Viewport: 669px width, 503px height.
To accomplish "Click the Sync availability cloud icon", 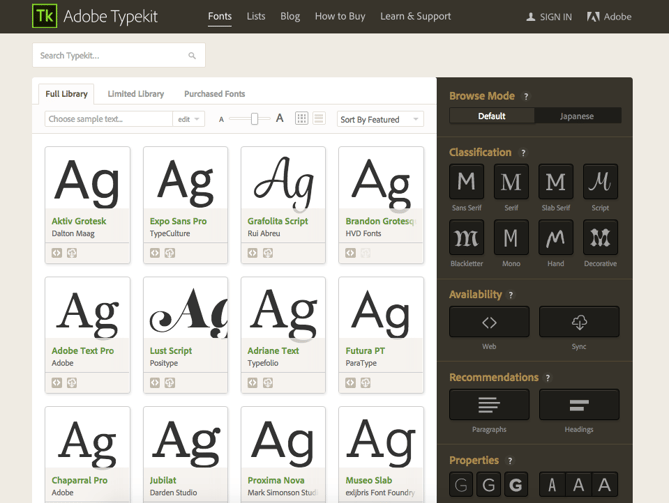I will click(x=579, y=322).
